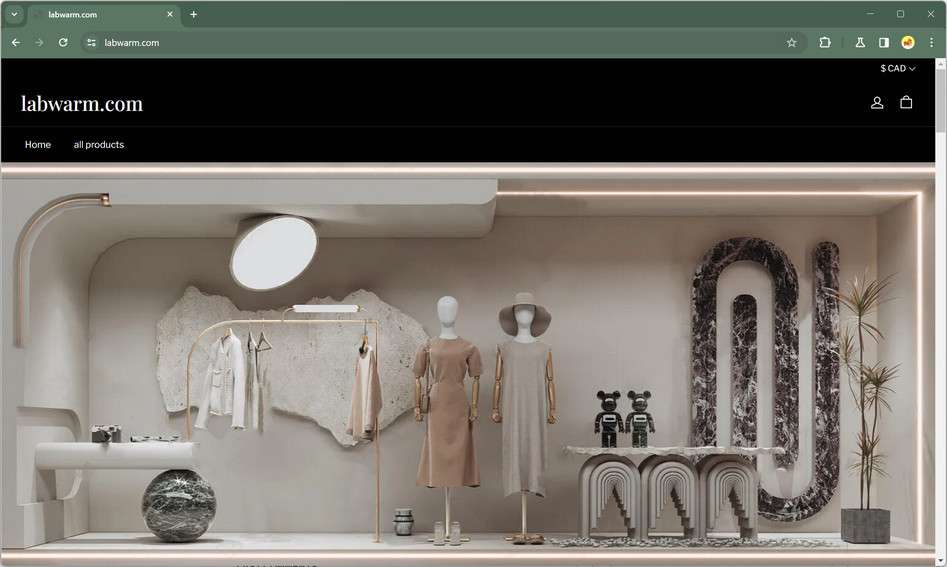Click the labwarm.com site logo
The image size is (947, 567).
click(82, 104)
